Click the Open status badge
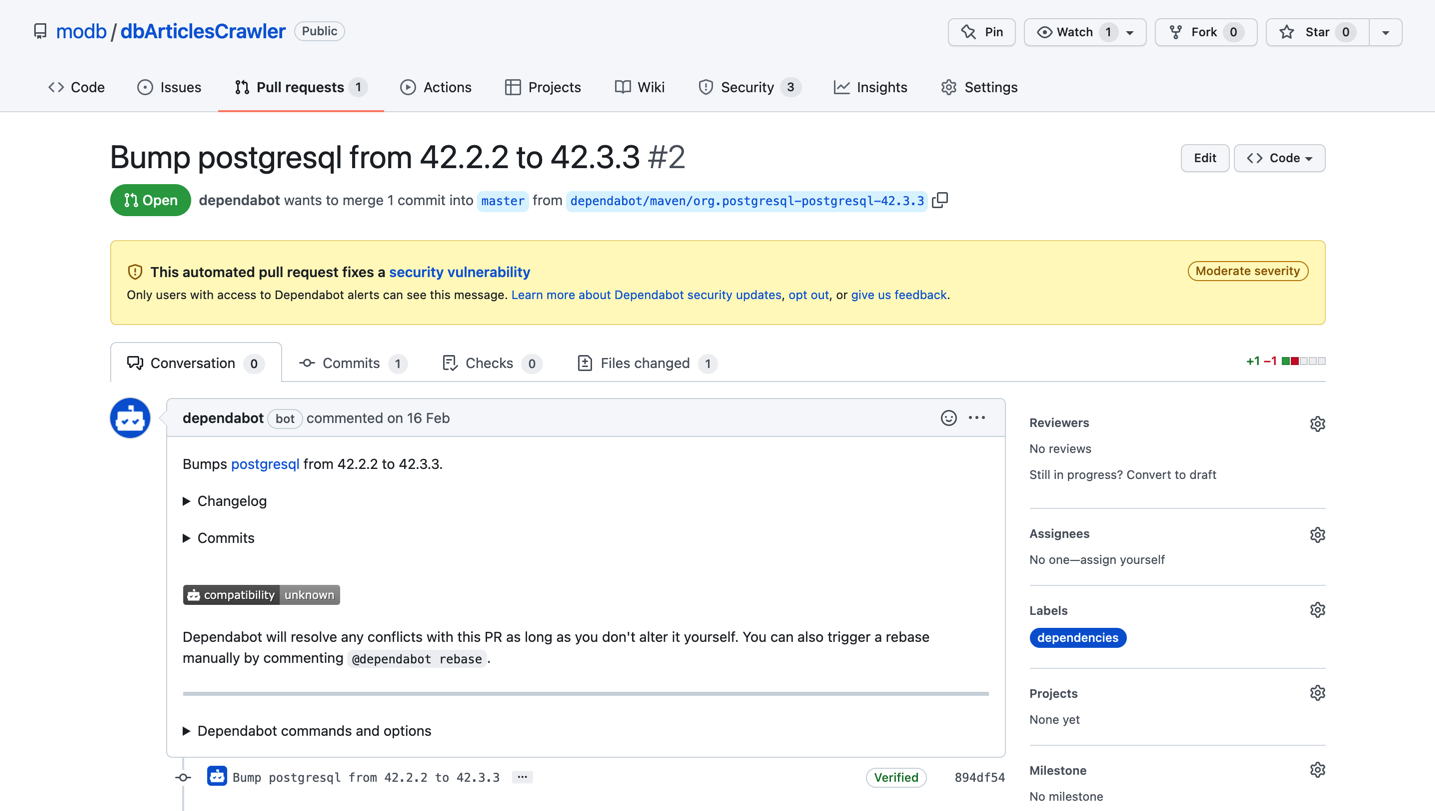 pyautogui.click(x=150, y=200)
